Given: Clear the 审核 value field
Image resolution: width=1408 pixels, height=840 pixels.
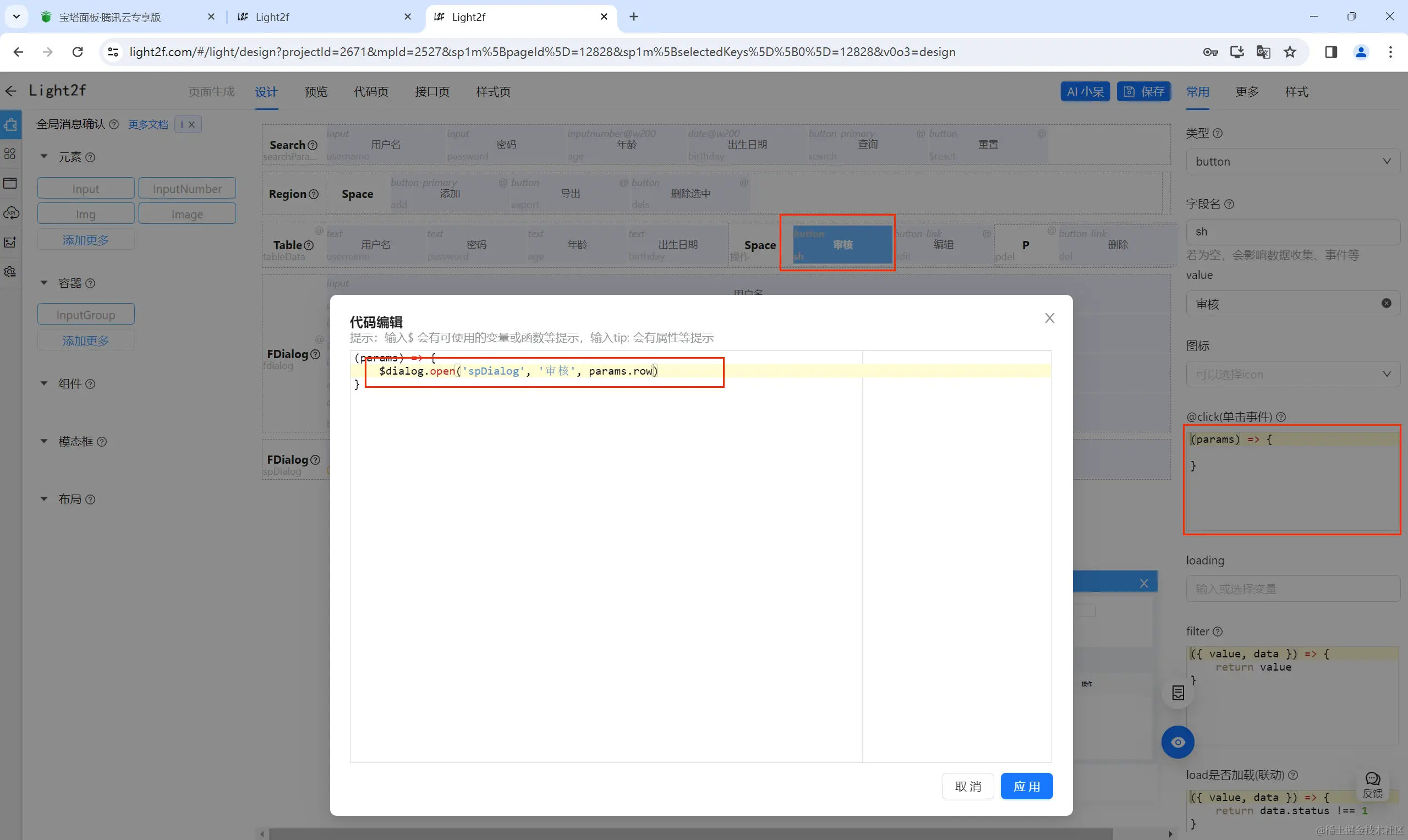Looking at the screenshot, I should pos(1386,304).
